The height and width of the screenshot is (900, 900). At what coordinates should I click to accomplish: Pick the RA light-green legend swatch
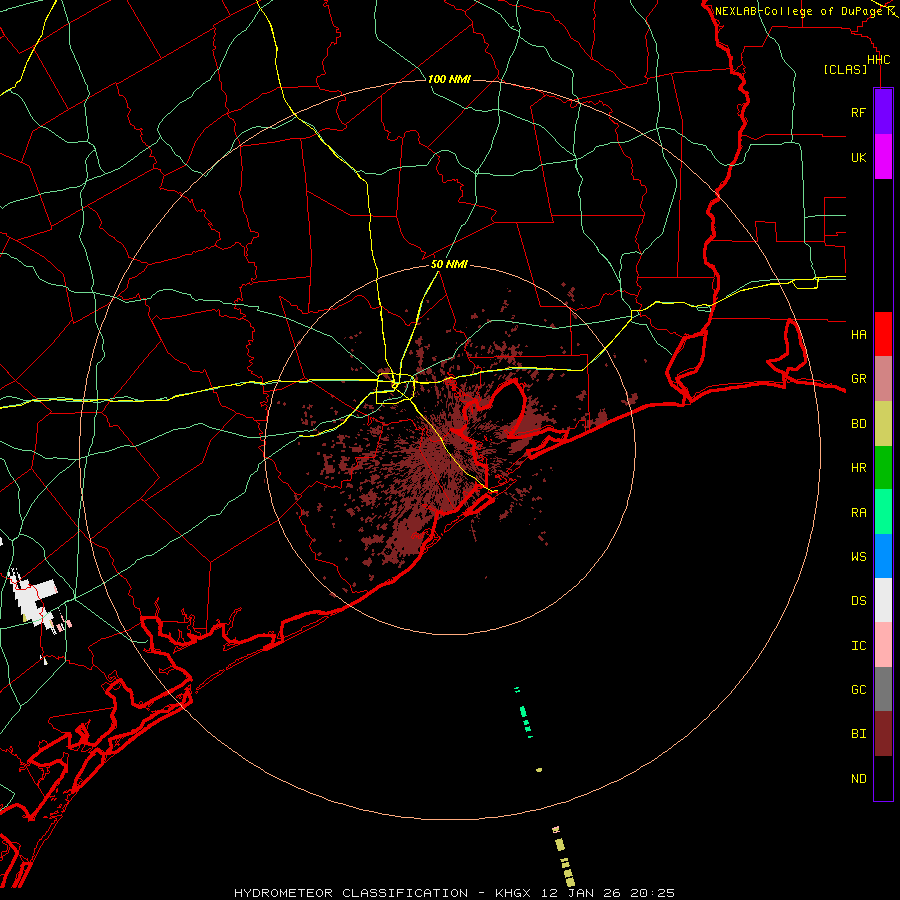[883, 512]
